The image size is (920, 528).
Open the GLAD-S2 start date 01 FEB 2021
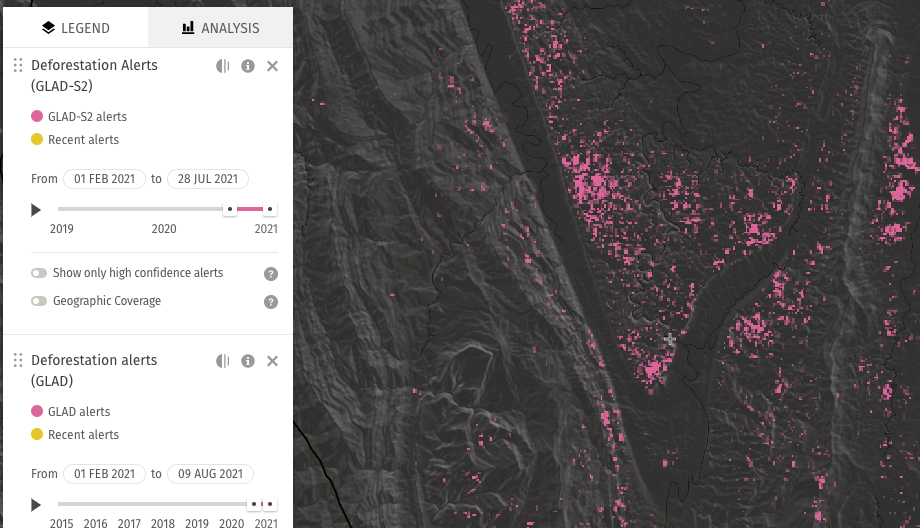[x=104, y=179]
